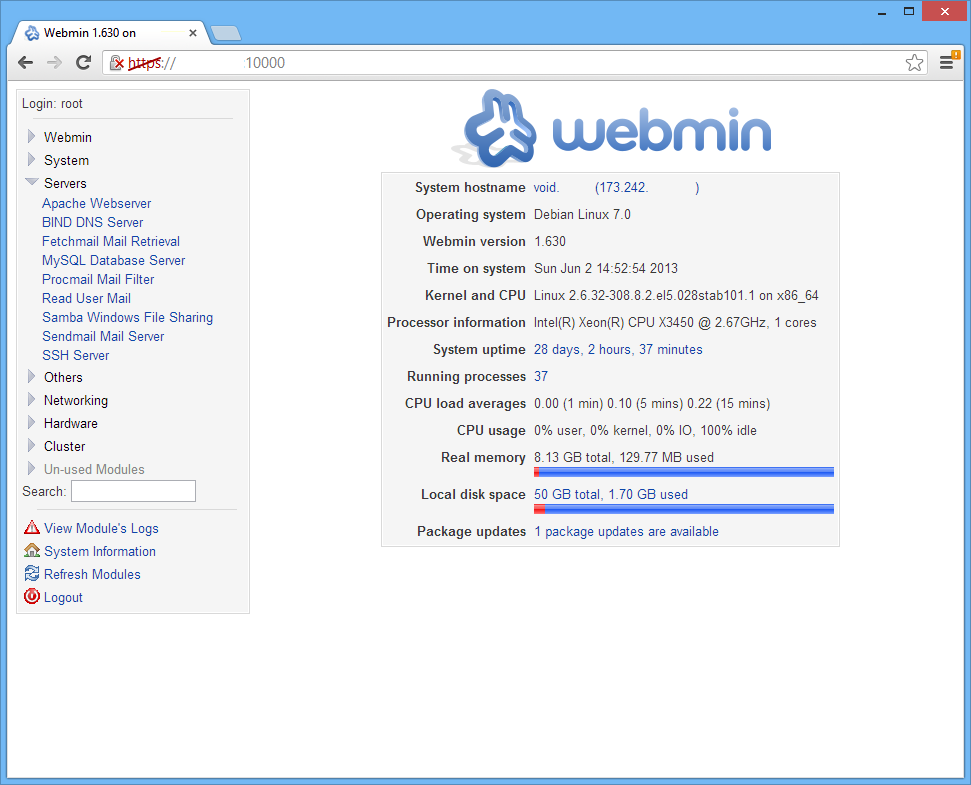Click the Local disk space usage bar
This screenshot has height=785, width=971.
point(684,509)
